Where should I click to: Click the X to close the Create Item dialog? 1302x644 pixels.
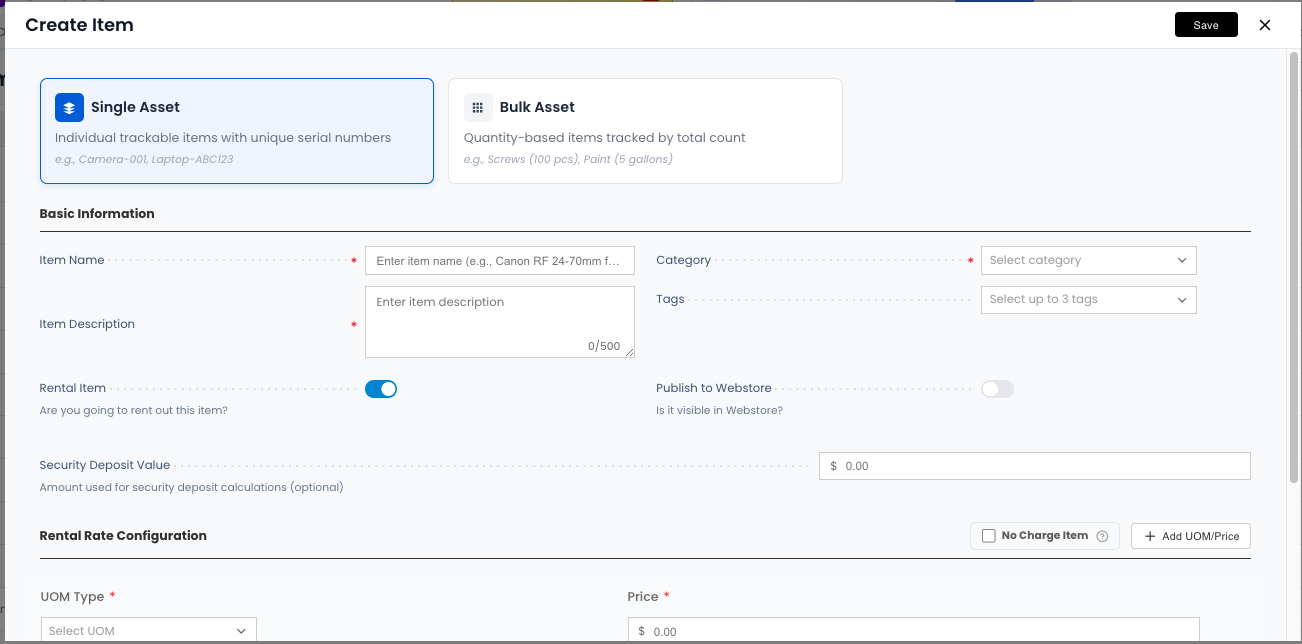click(1264, 25)
